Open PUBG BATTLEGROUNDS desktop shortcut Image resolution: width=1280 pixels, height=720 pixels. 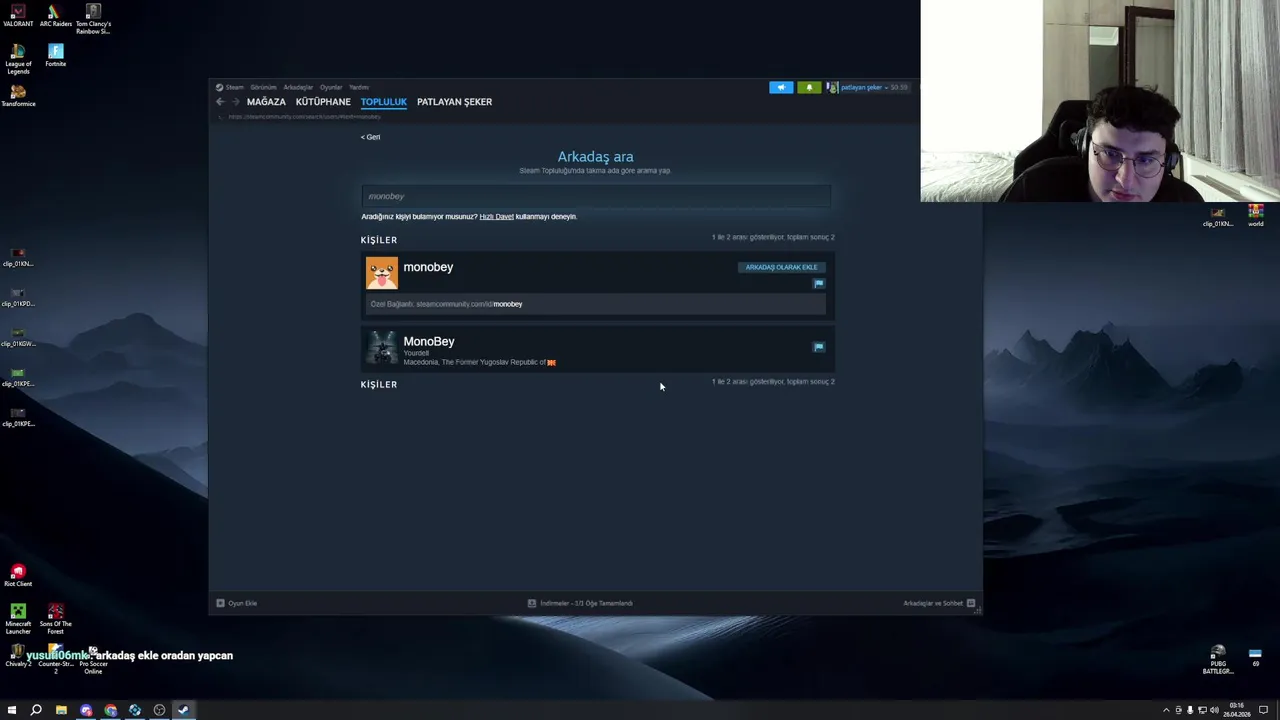[1218, 660]
